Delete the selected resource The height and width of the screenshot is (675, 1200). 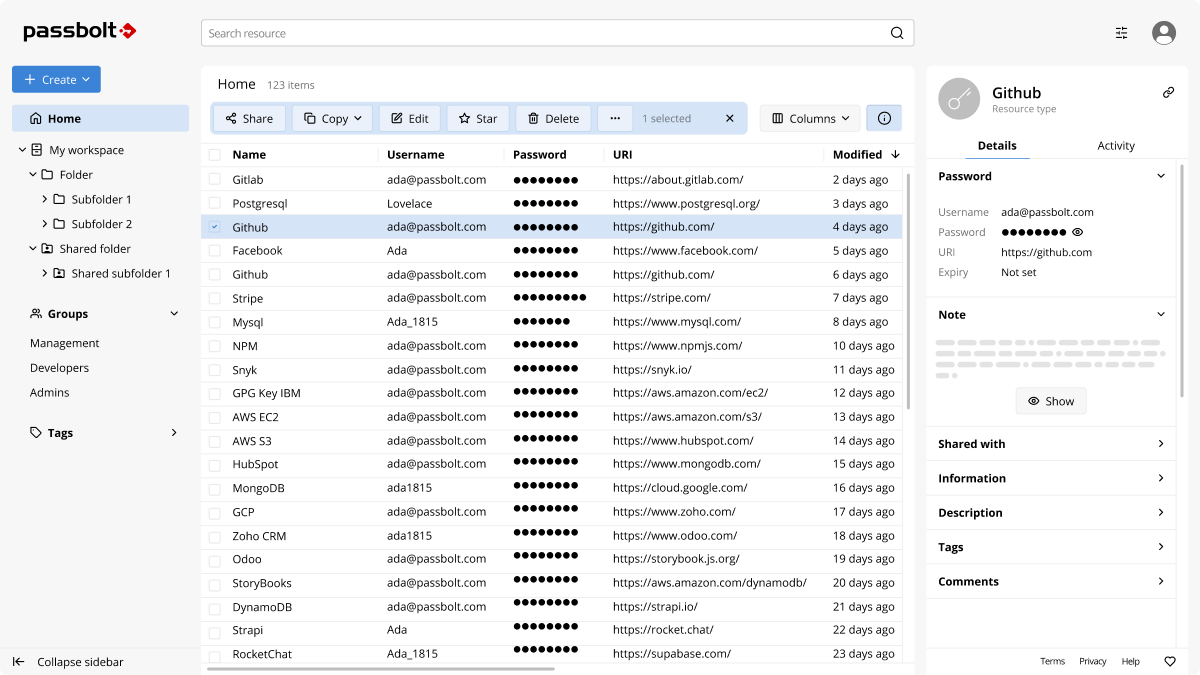(x=554, y=118)
